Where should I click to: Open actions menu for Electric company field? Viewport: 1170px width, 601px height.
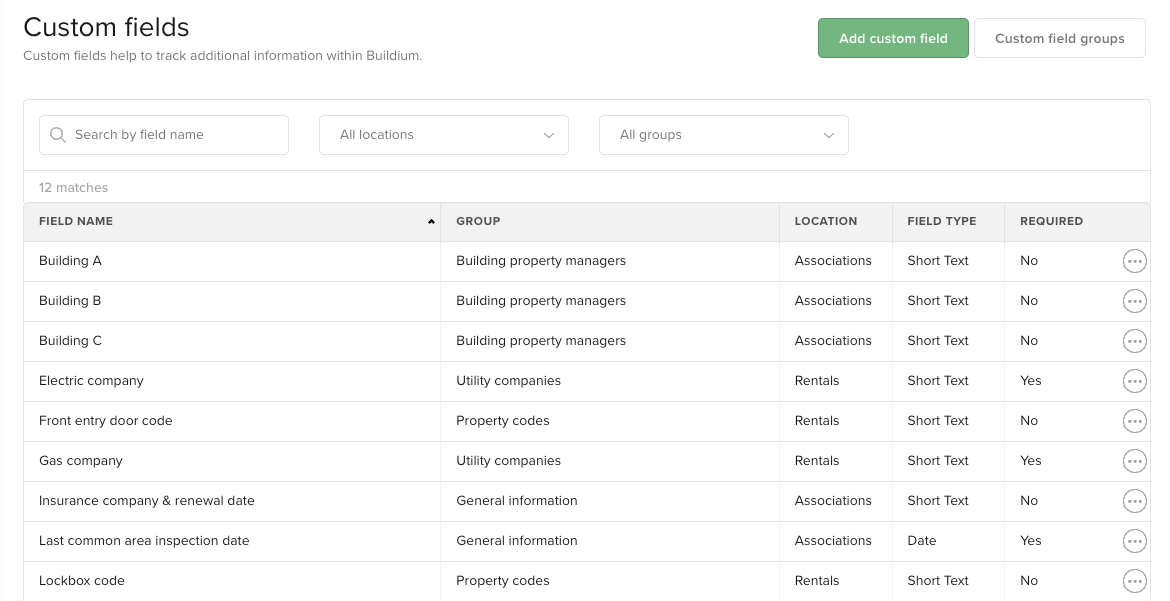click(1134, 381)
